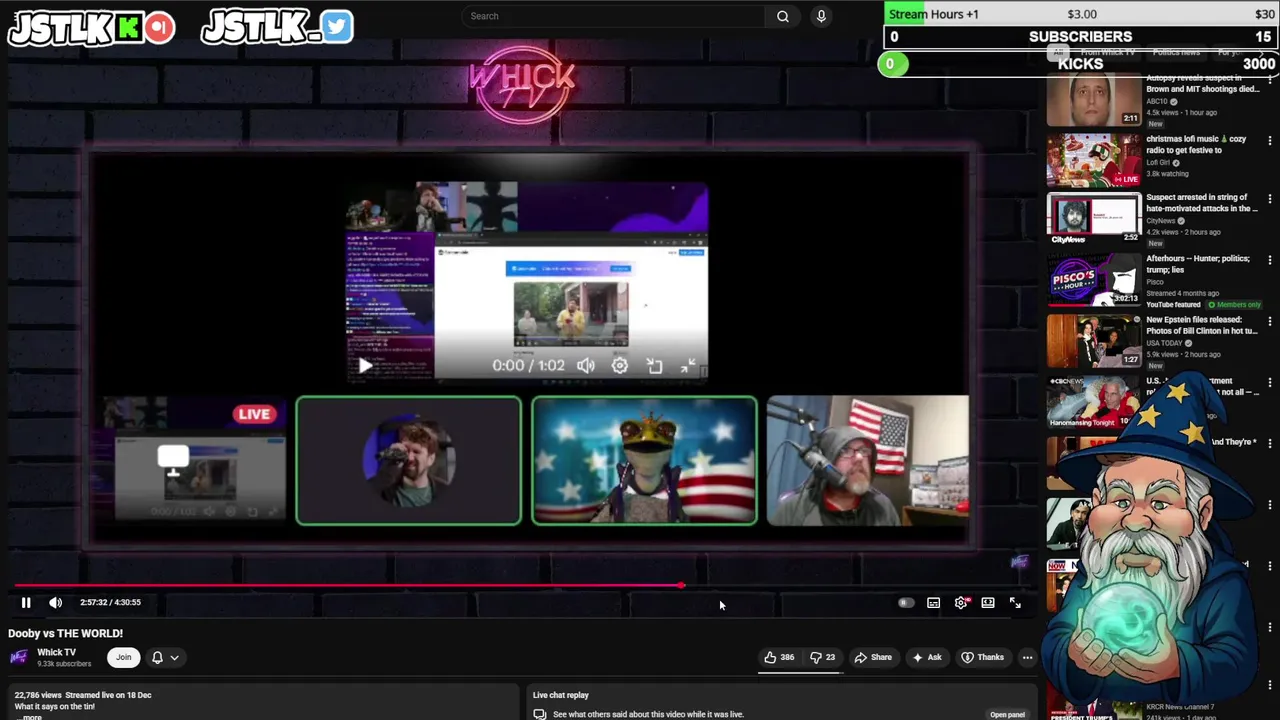This screenshot has height=720, width=1280.
Task: Click the 'Live chat replay' heading
Action: 561,695
